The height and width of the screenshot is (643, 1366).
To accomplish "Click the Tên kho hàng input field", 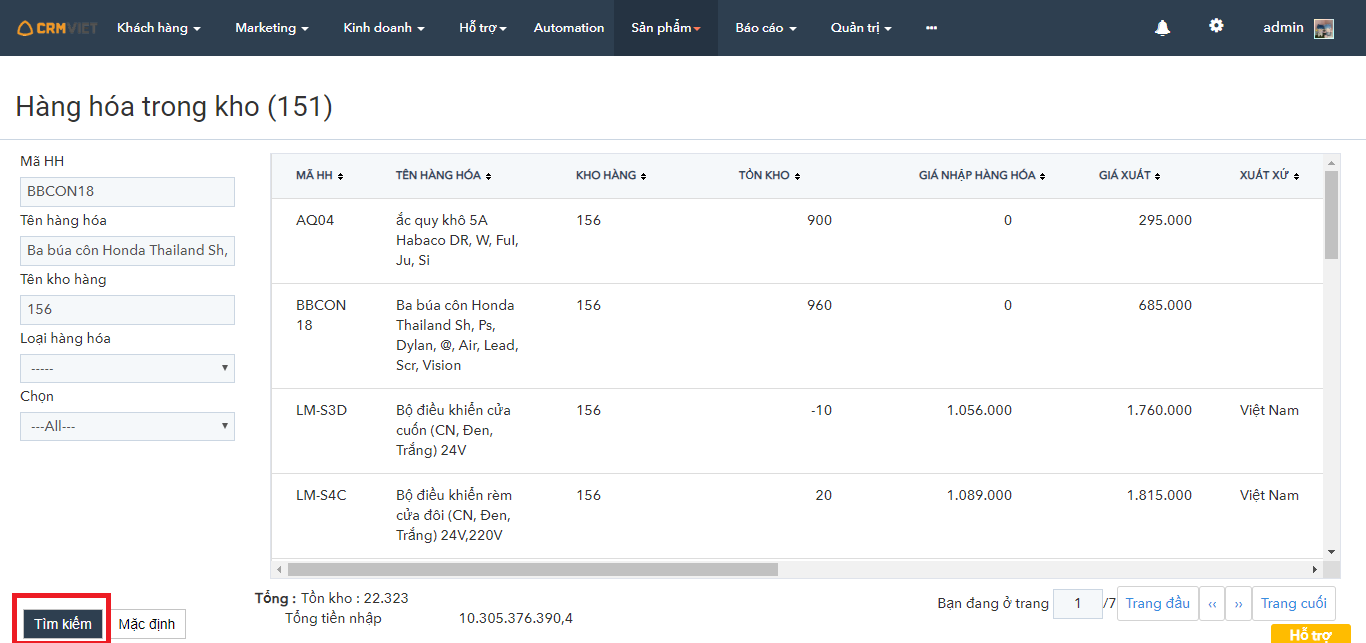I will coord(127,309).
